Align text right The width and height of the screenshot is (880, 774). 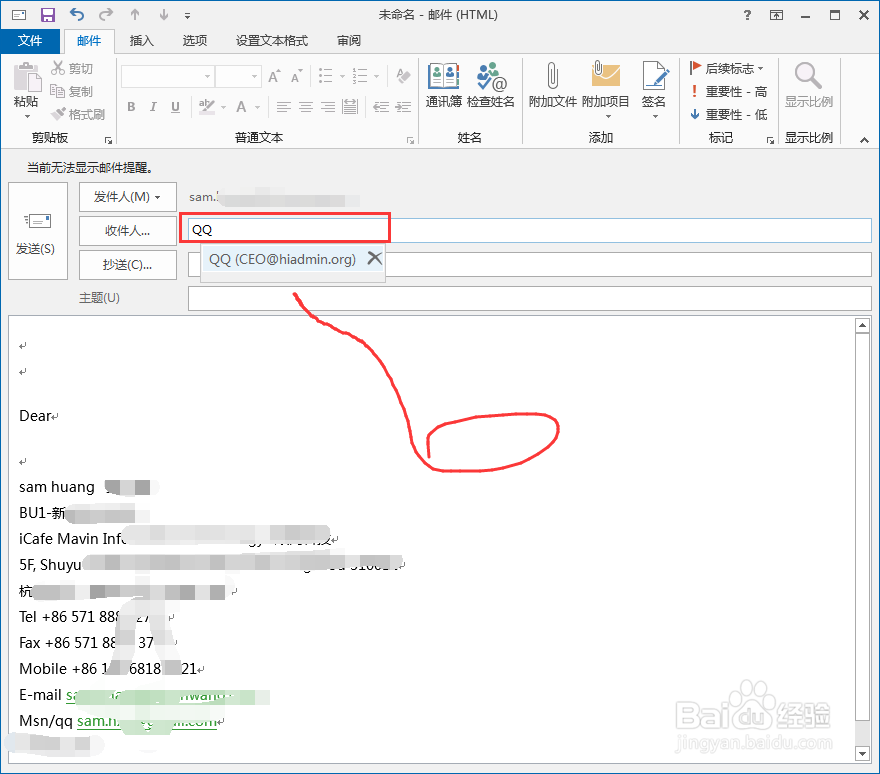click(x=328, y=107)
